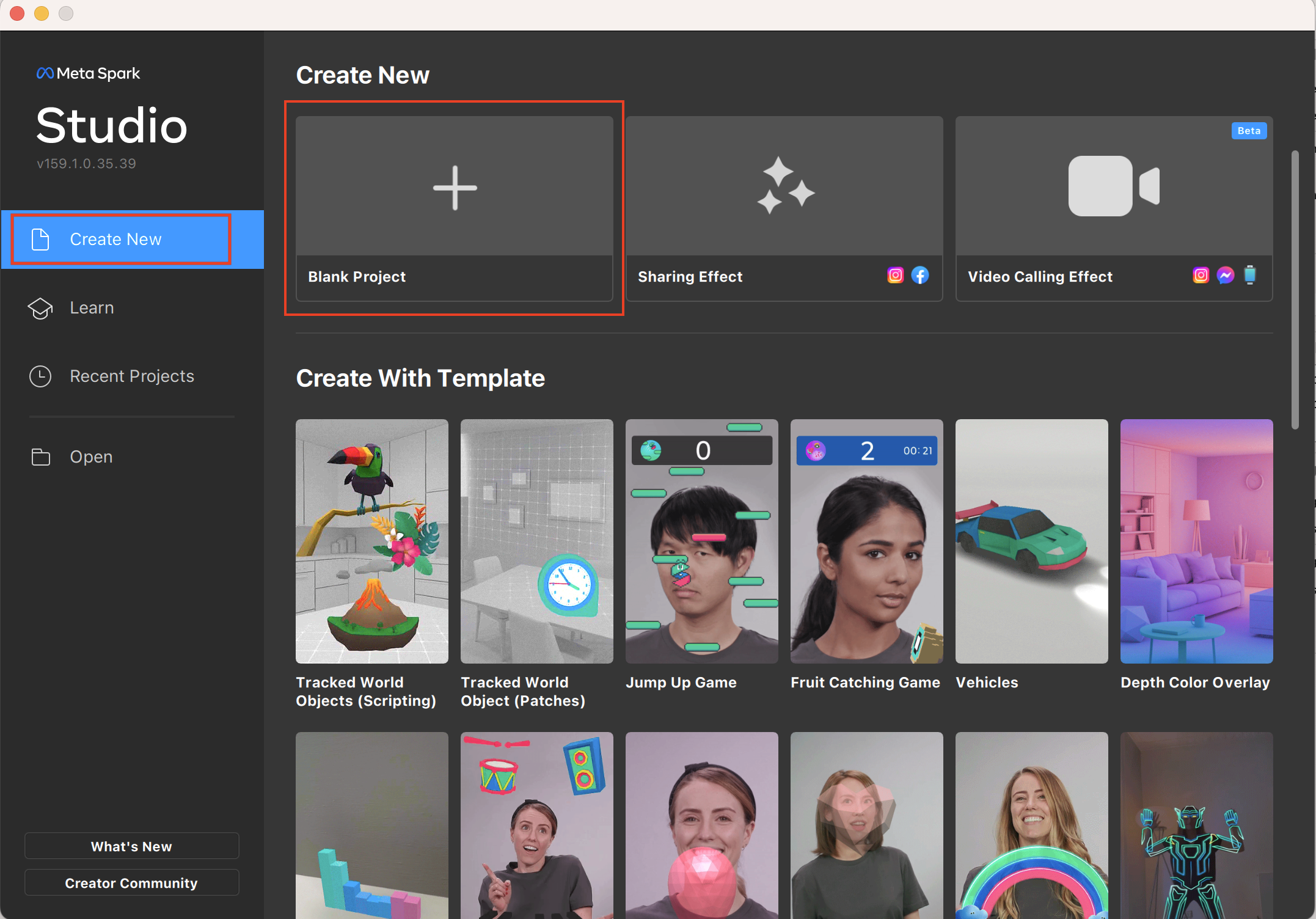Click the Open folder icon in sidebar
Image resolution: width=1316 pixels, height=919 pixels.
tap(40, 457)
